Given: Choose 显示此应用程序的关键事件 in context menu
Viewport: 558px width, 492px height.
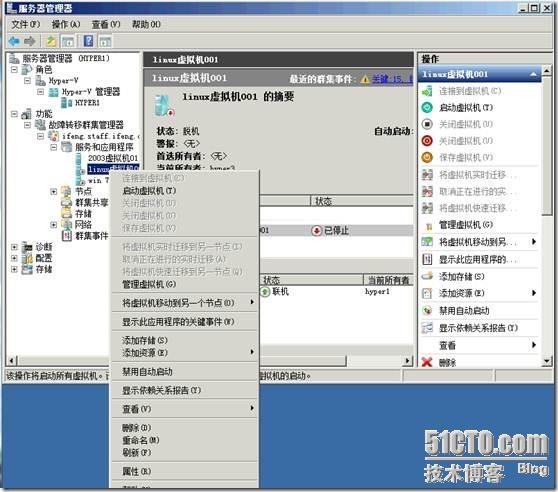Looking at the screenshot, I should pyautogui.click(x=185, y=322).
